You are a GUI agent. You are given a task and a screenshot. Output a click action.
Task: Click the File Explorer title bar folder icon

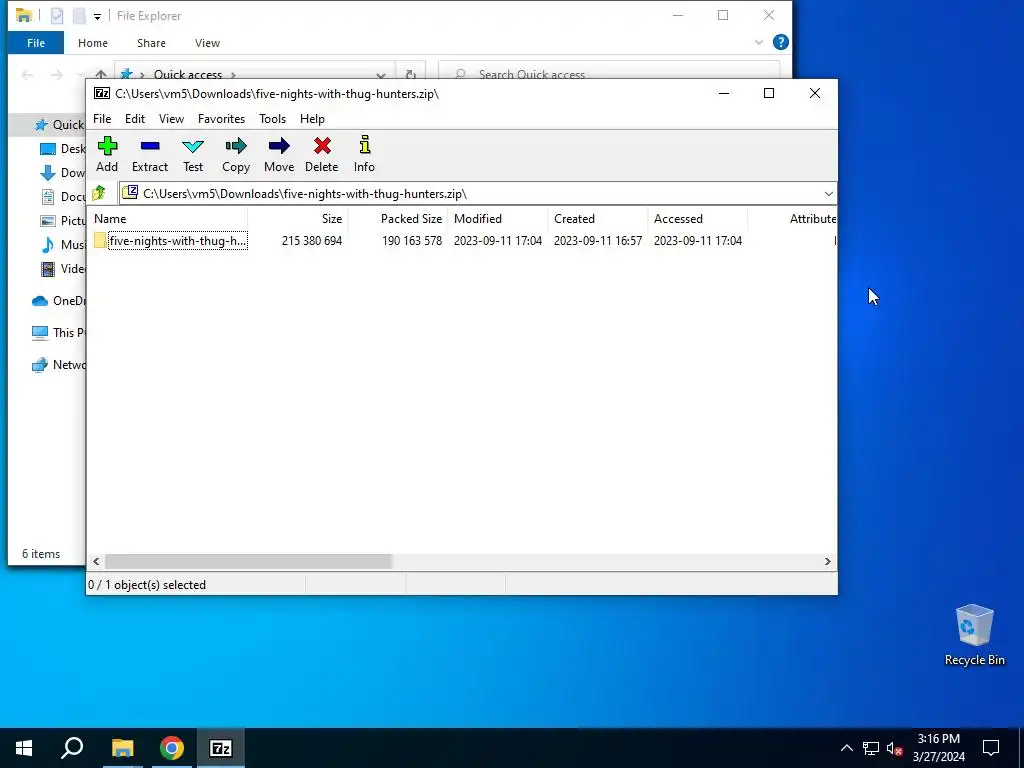(24, 16)
